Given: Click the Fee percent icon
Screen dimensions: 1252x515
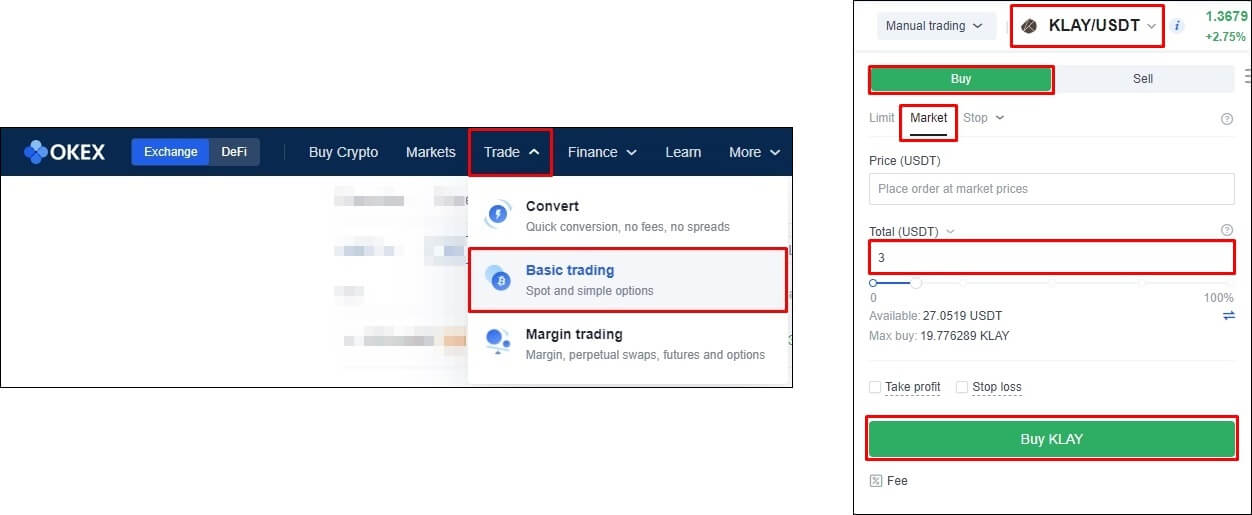Looking at the screenshot, I should tap(876, 481).
